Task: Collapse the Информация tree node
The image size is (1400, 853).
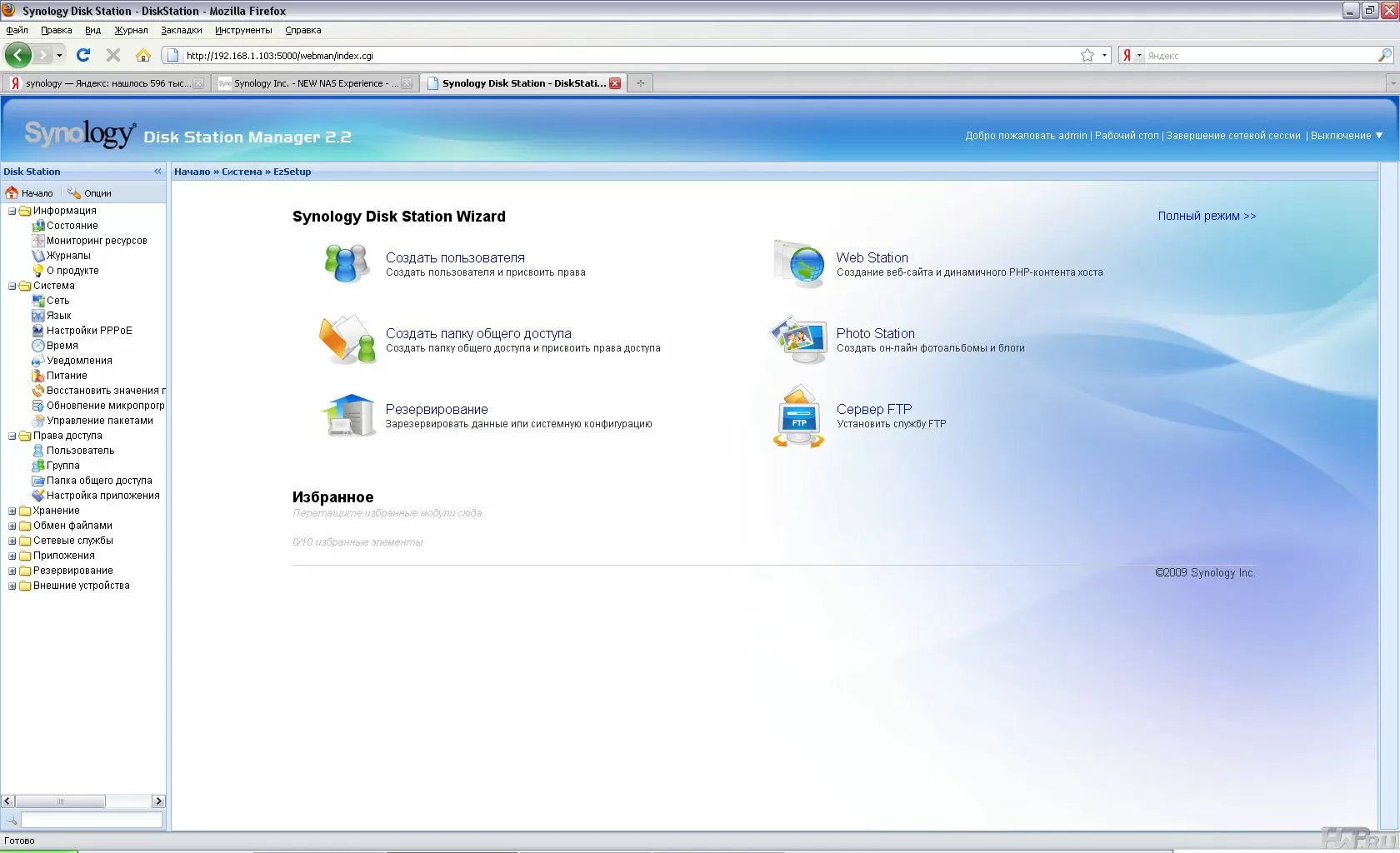Action: coord(12,211)
